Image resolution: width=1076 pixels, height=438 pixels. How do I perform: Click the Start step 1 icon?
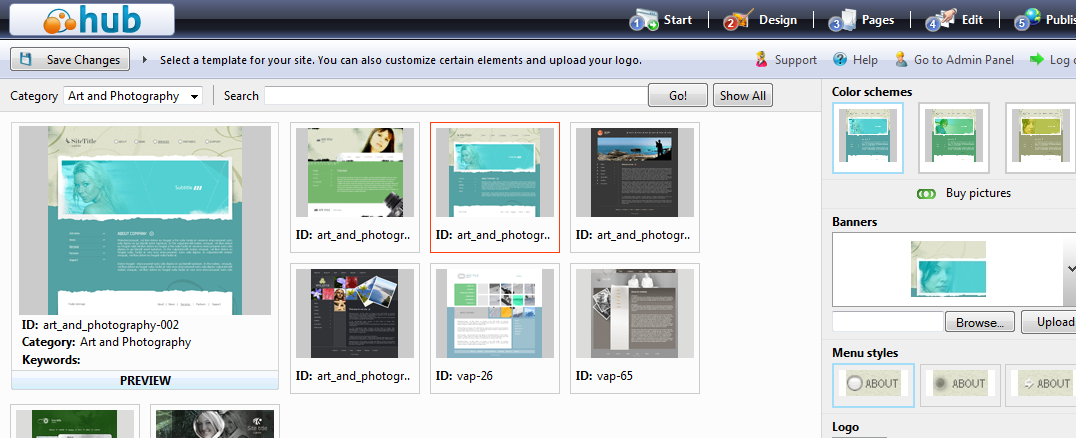[643, 20]
